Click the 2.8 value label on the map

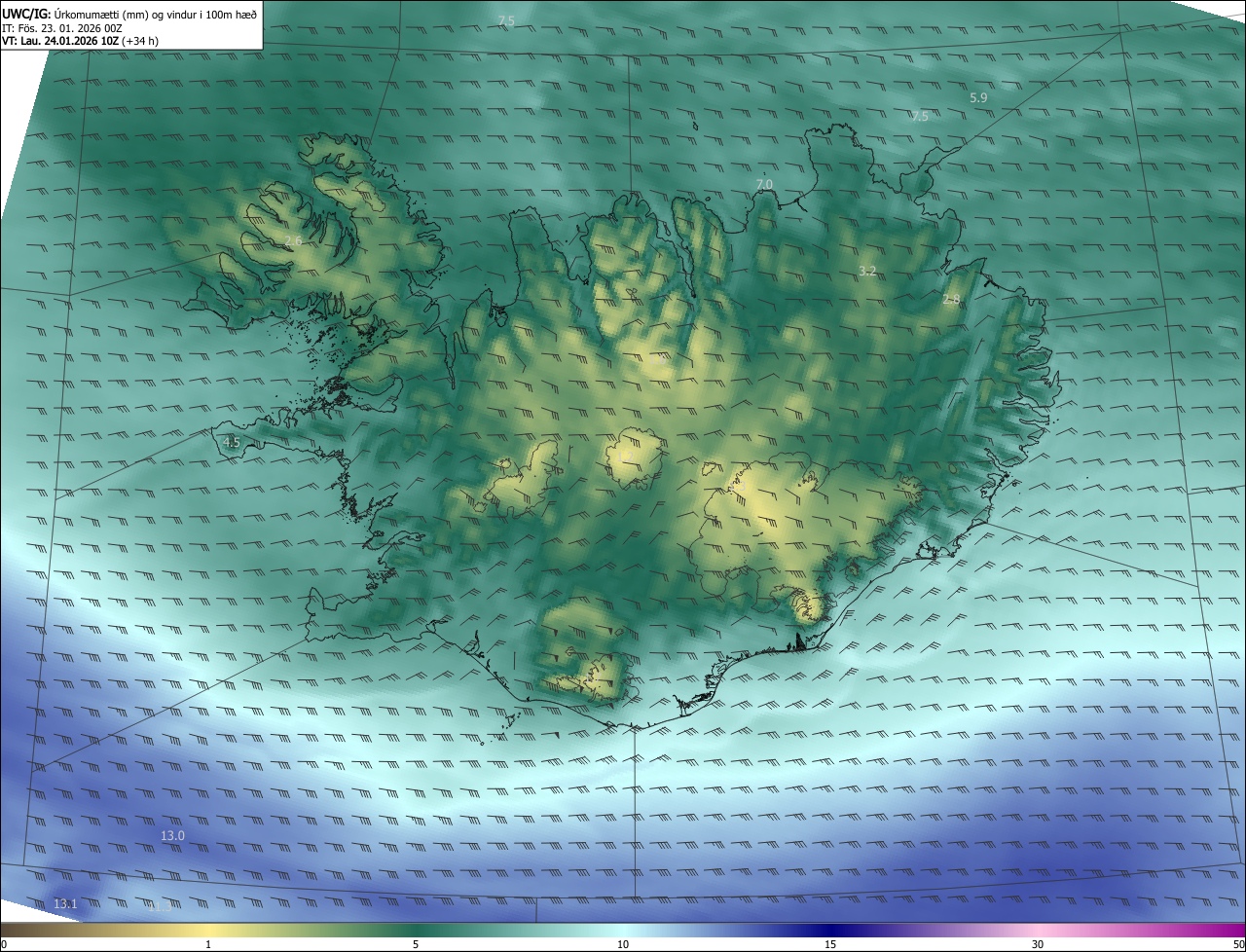coord(951,300)
